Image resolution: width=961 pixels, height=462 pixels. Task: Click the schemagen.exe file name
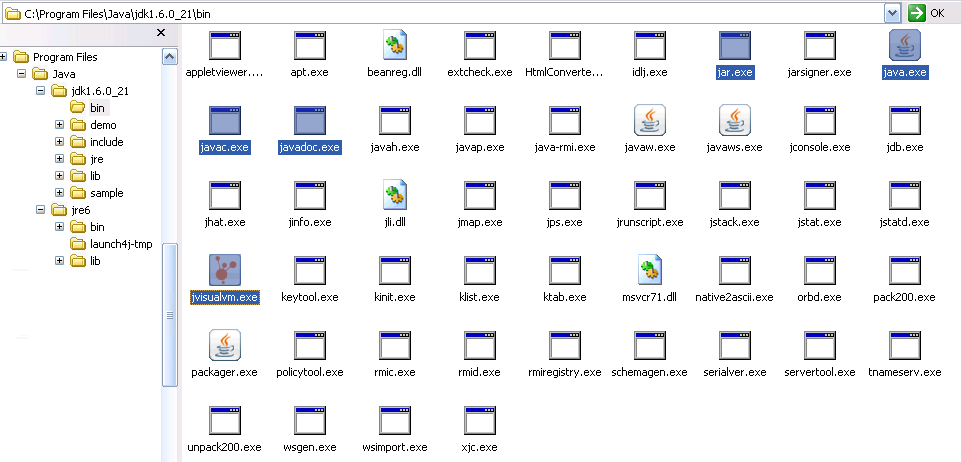pos(650,372)
